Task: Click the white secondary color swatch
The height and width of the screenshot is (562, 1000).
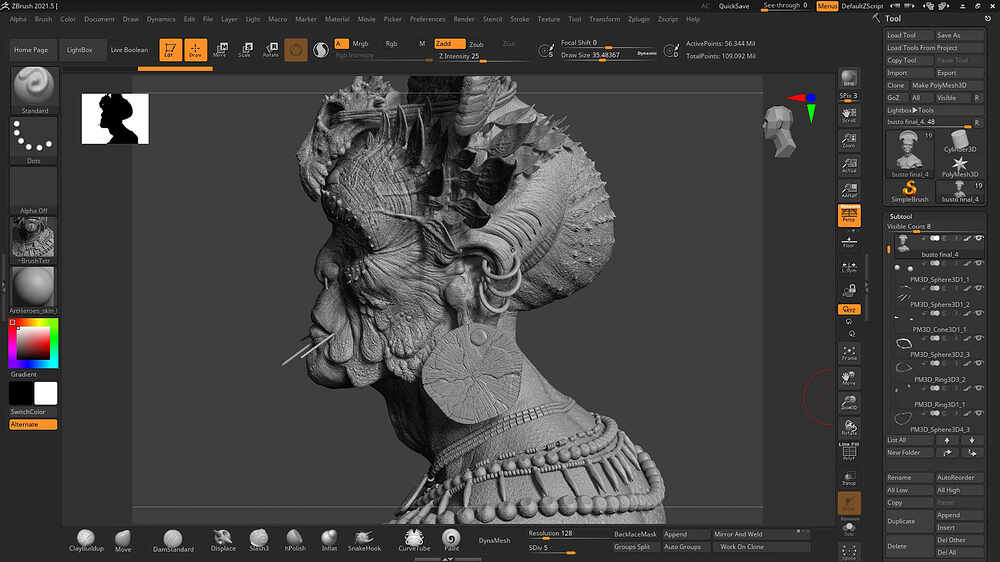Action: click(x=46, y=394)
